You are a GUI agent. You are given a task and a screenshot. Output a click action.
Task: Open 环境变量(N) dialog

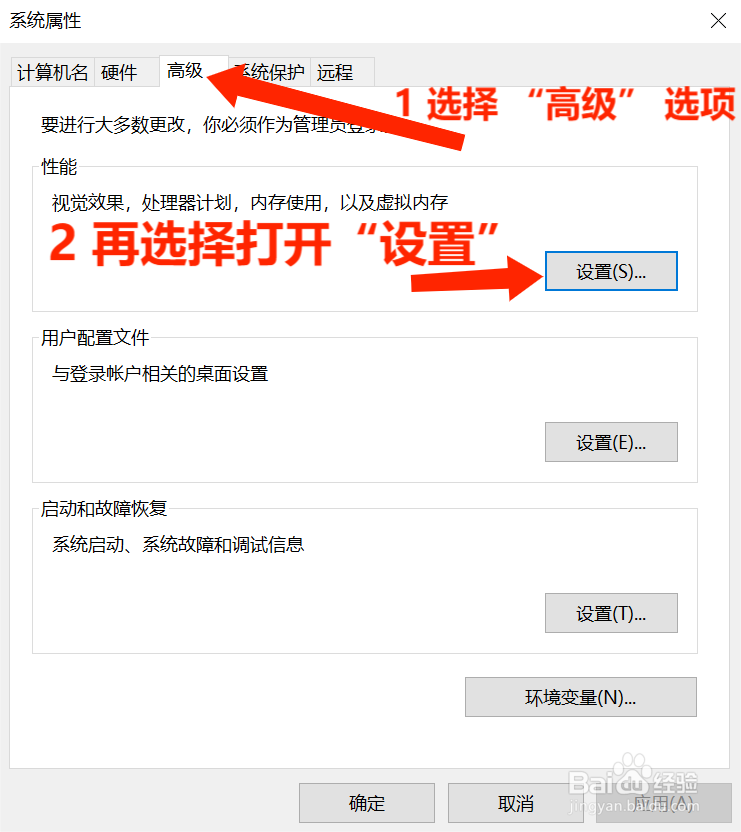point(581,697)
